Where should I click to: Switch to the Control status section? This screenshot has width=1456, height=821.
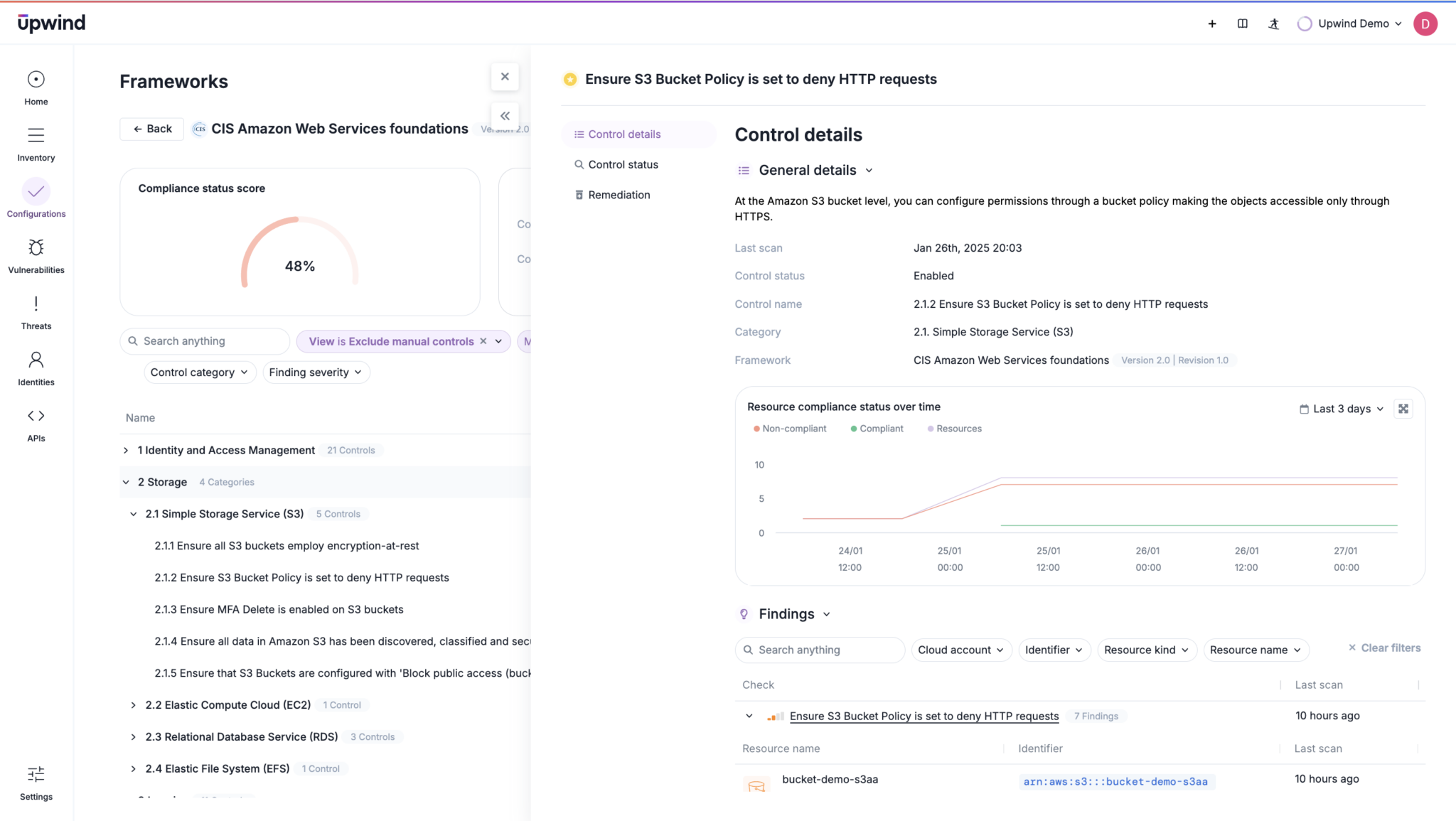click(623, 164)
